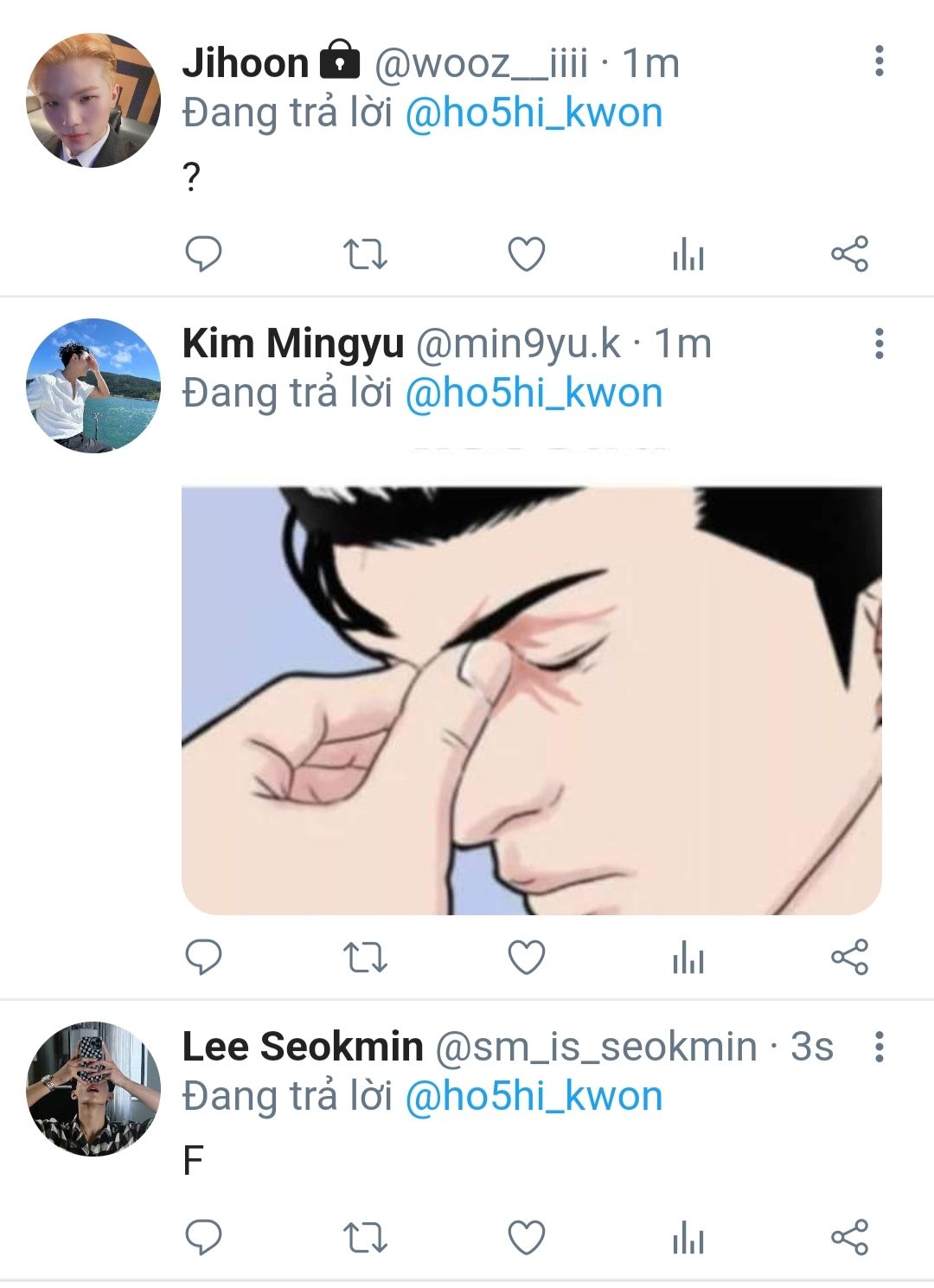Share Jihoon's tweet
The image size is (934, 1288).
pyautogui.click(x=849, y=254)
